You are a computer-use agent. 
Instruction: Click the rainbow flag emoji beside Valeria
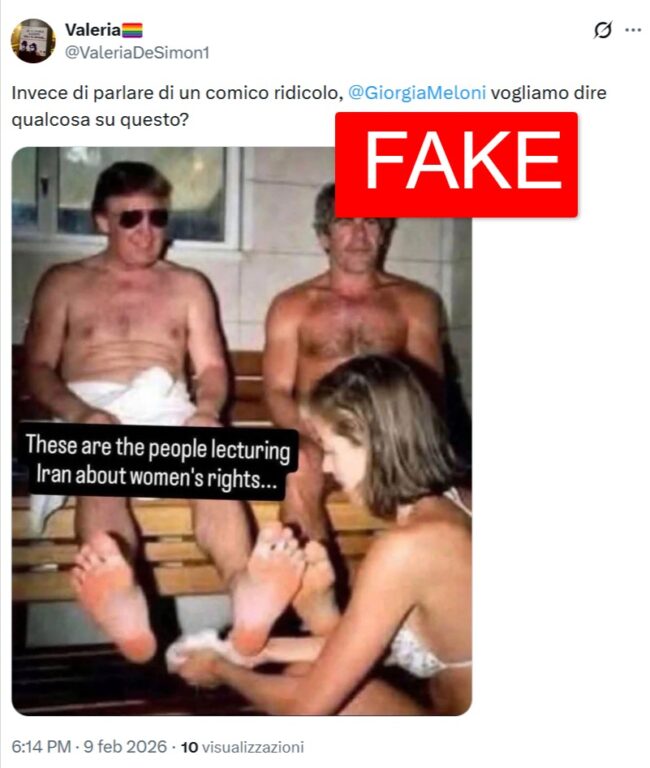tap(132, 30)
